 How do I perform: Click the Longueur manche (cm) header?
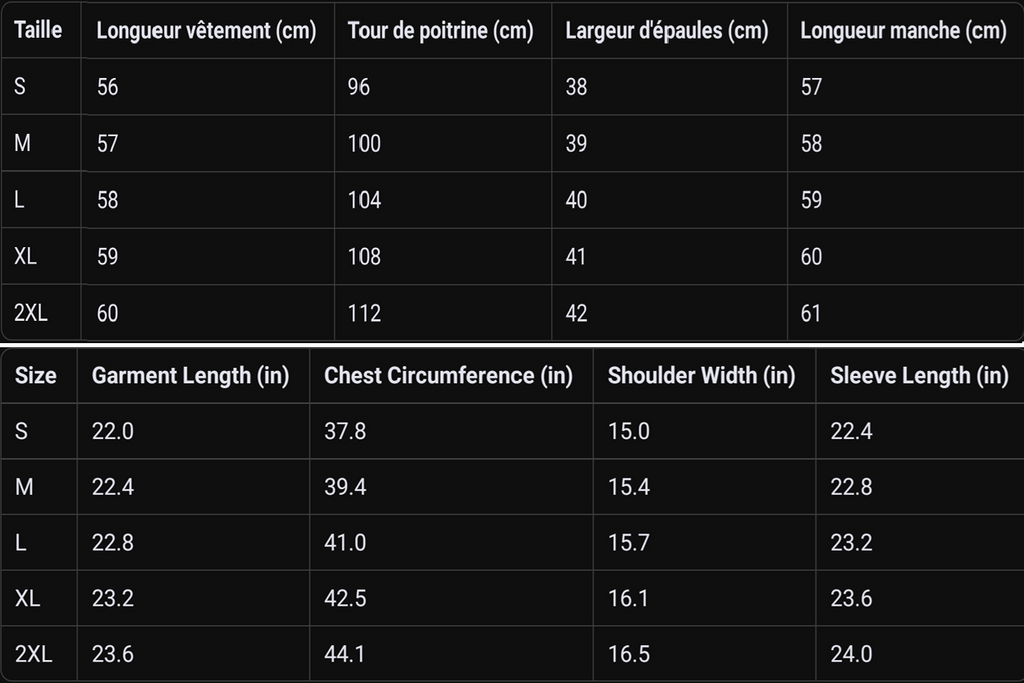903,30
